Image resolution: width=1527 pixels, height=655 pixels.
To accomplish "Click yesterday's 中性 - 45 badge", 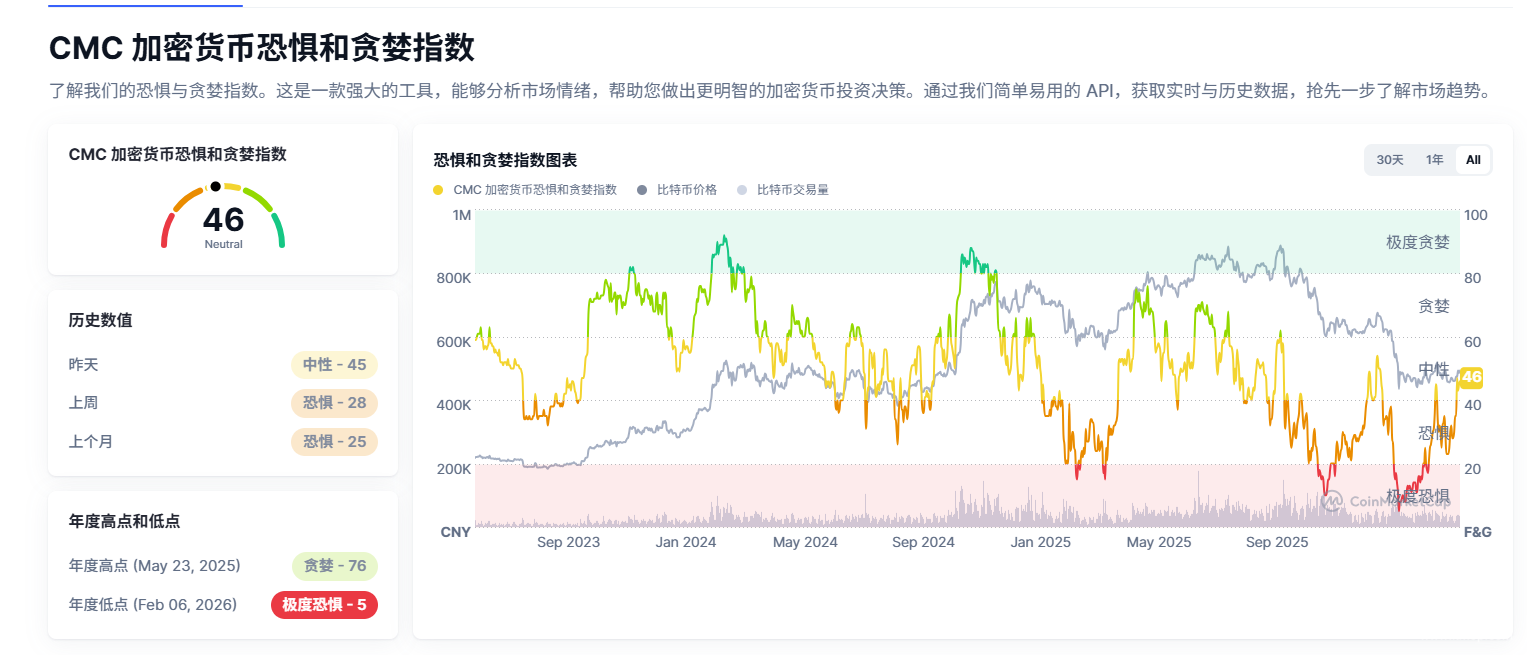I will 334,365.
